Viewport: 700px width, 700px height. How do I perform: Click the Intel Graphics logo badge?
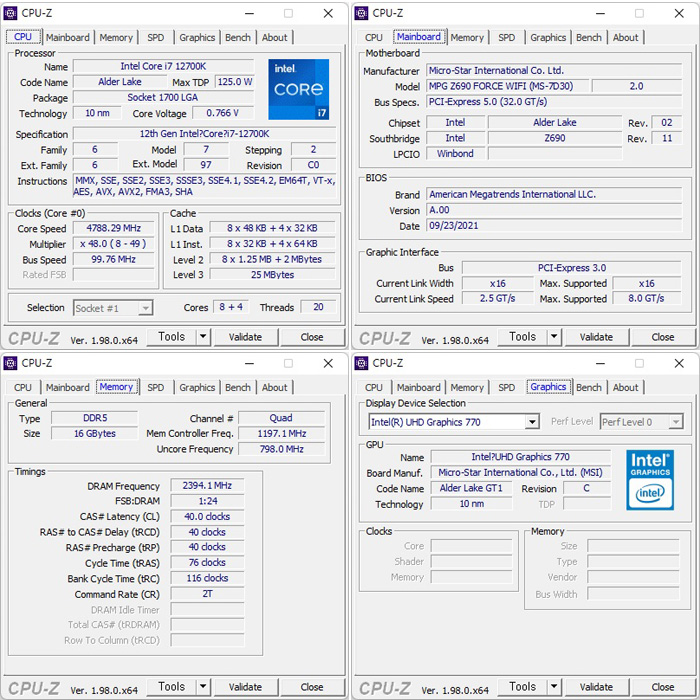tap(649, 479)
